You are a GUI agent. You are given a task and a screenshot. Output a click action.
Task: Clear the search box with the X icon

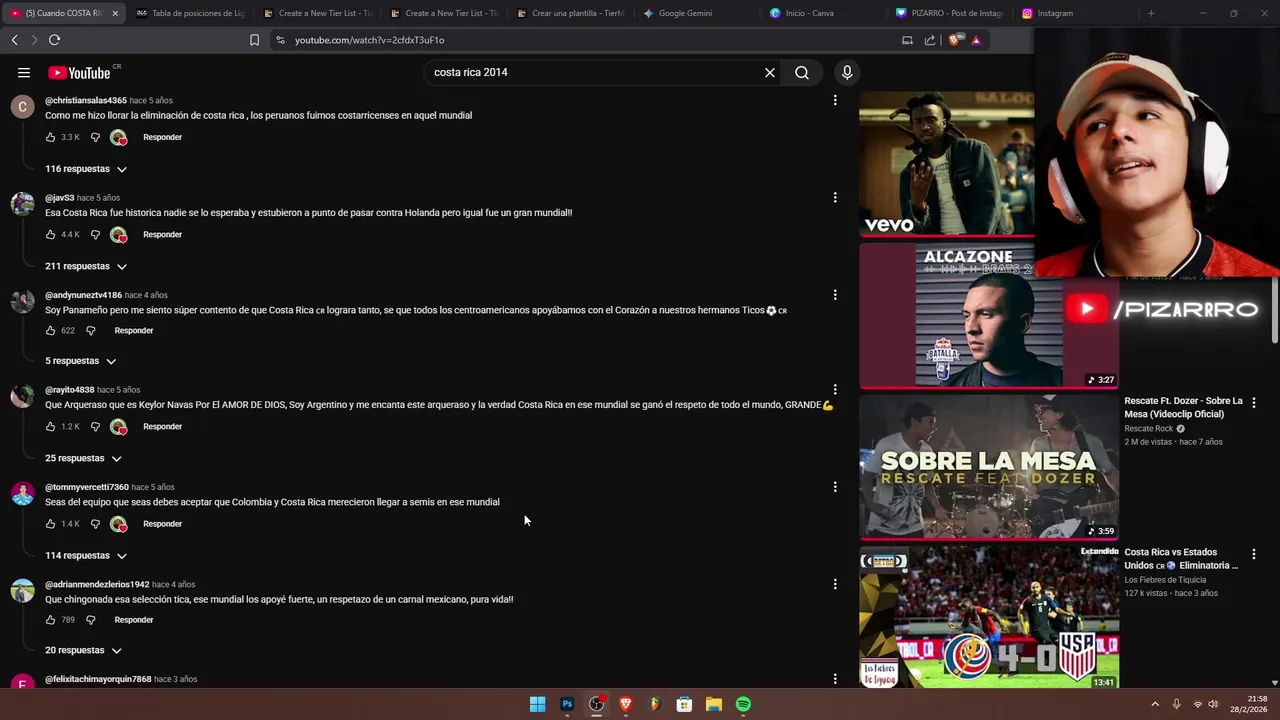[770, 72]
